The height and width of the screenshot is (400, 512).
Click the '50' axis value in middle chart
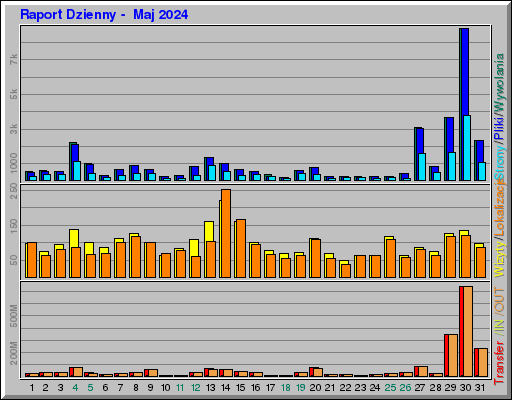tap(13, 260)
